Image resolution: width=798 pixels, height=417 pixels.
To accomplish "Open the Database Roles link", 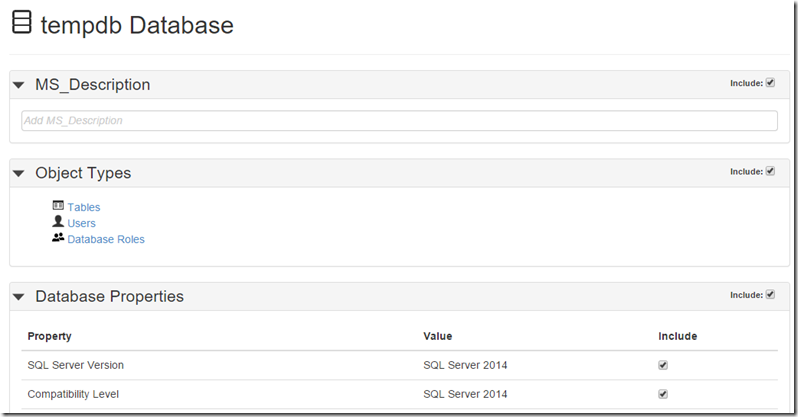I will [x=106, y=239].
